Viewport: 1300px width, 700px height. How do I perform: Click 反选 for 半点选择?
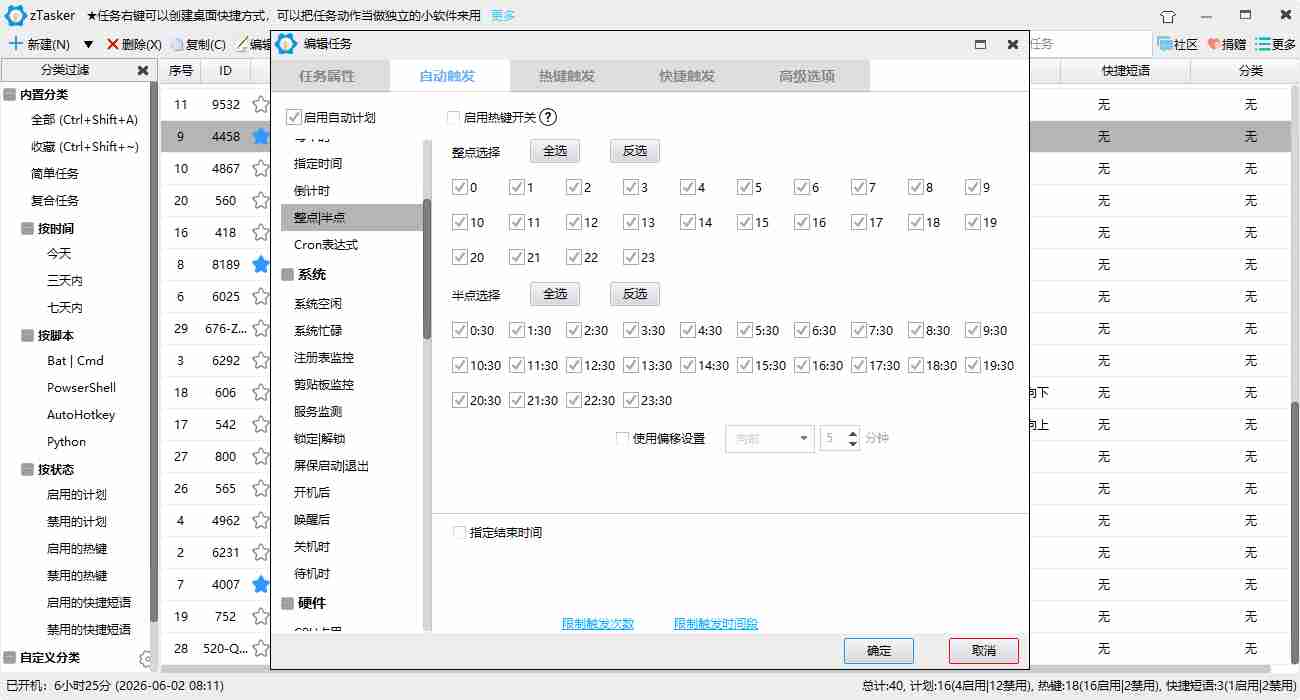(x=635, y=294)
